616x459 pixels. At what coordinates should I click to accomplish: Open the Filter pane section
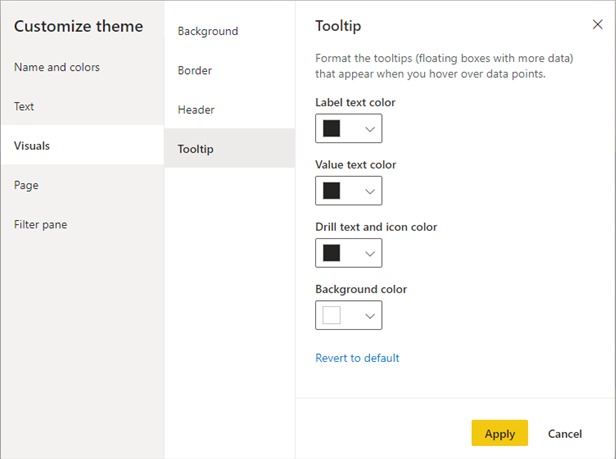click(x=41, y=224)
